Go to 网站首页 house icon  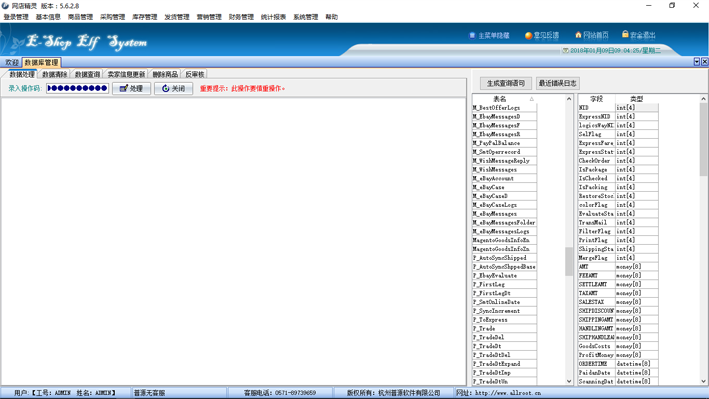(x=578, y=35)
